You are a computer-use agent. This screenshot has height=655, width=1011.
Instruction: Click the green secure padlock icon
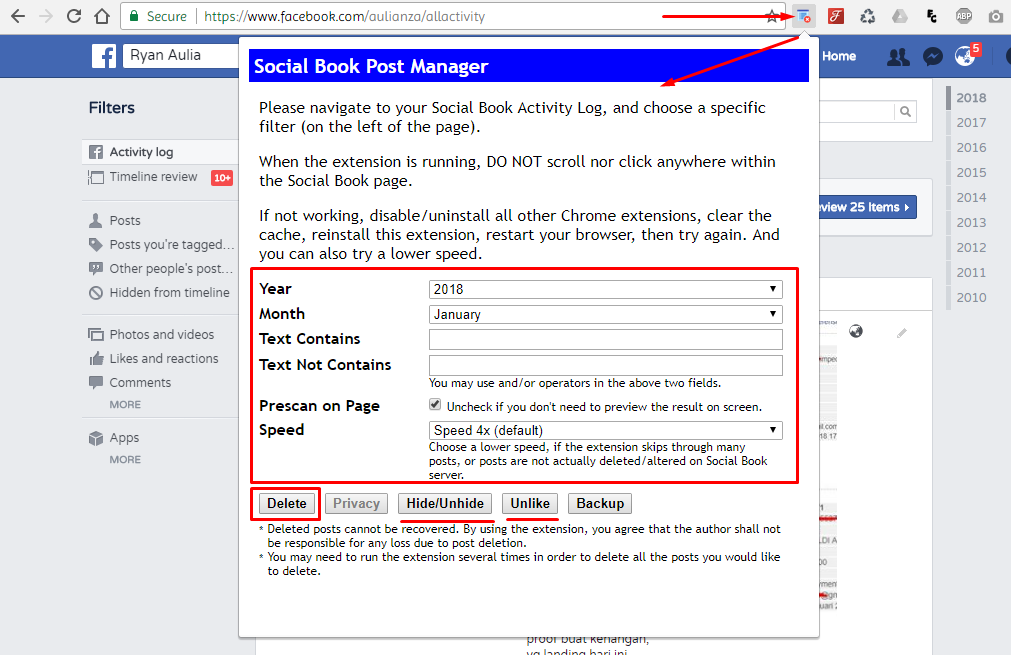[133, 15]
